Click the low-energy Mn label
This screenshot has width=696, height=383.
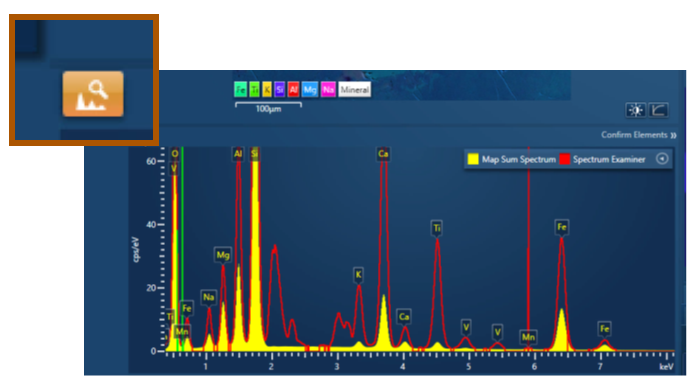[x=182, y=332]
